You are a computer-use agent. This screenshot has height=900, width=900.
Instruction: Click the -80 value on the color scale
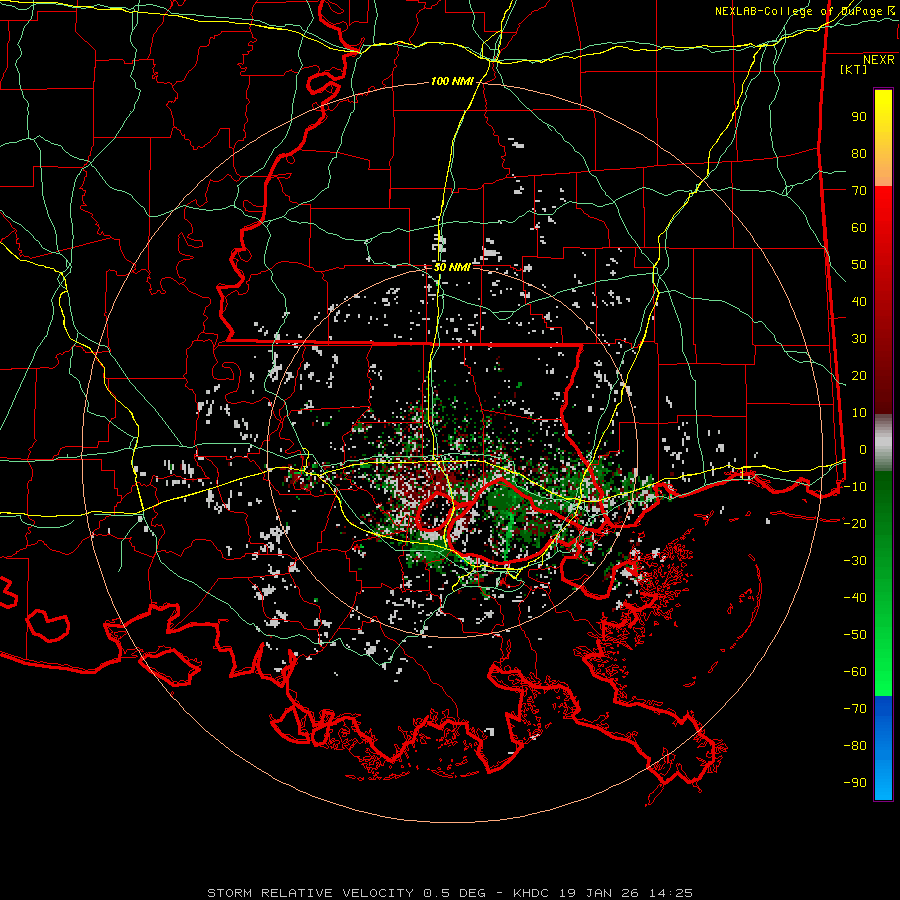[x=855, y=746]
